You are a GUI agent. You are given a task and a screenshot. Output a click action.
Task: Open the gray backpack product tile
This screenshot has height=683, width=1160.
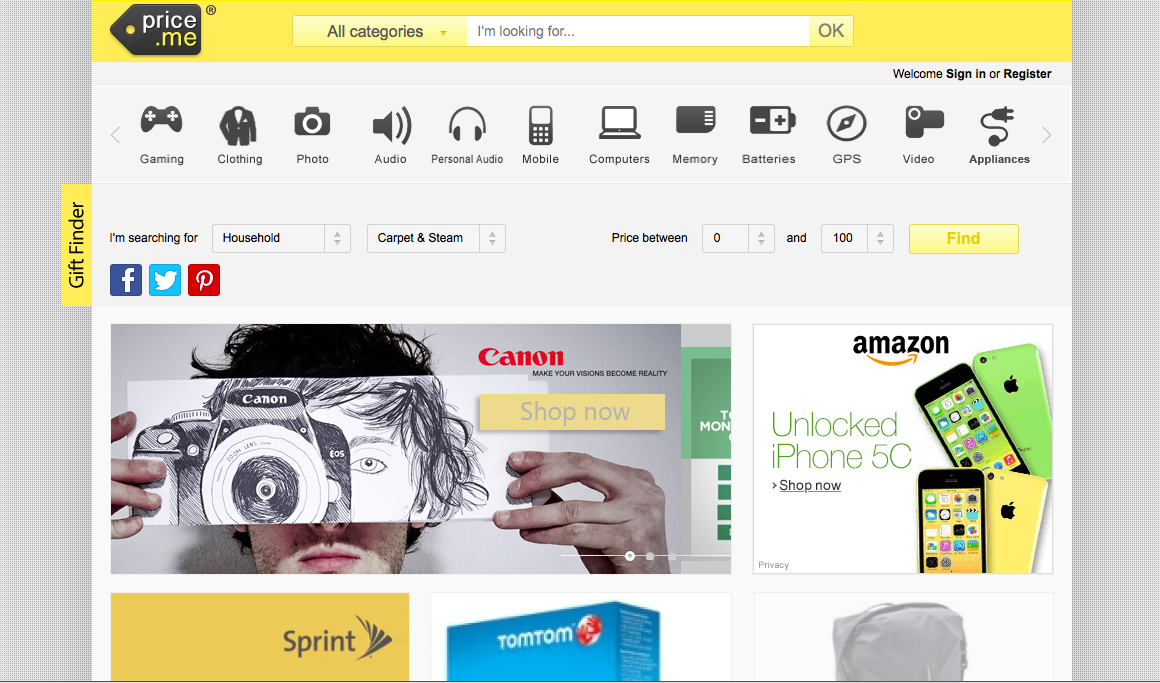903,637
